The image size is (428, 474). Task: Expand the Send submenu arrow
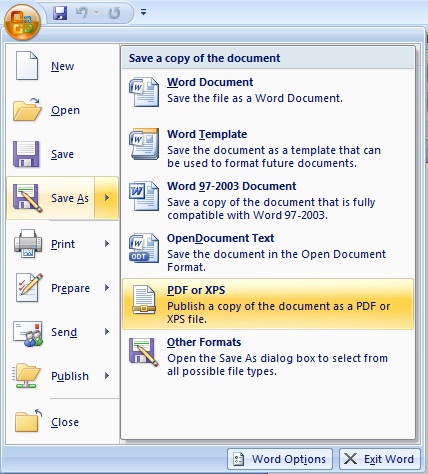(x=107, y=332)
